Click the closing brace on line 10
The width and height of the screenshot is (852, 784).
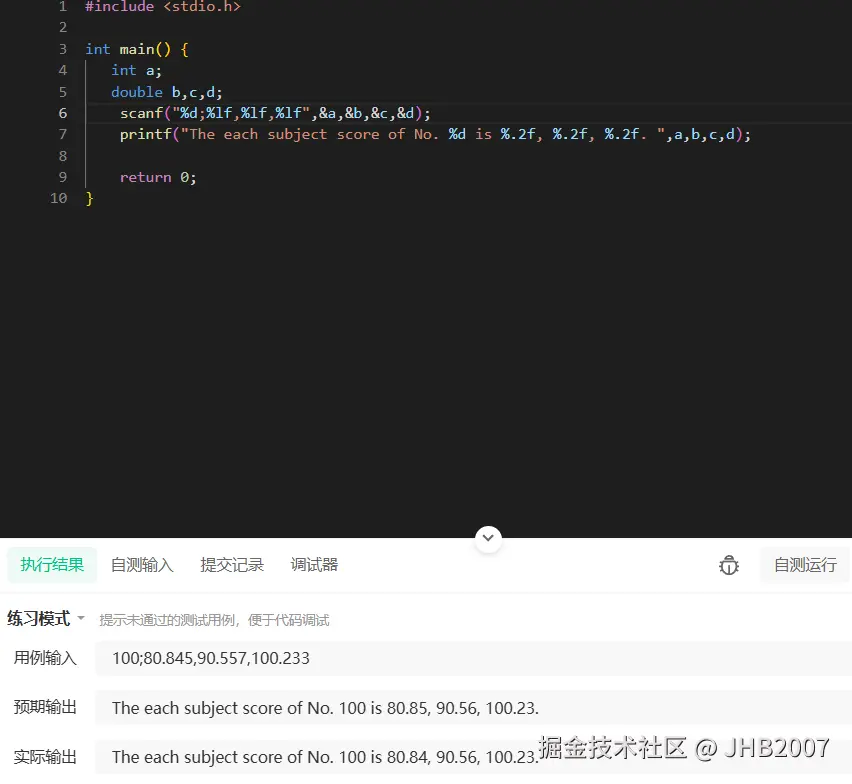pyautogui.click(x=89, y=198)
